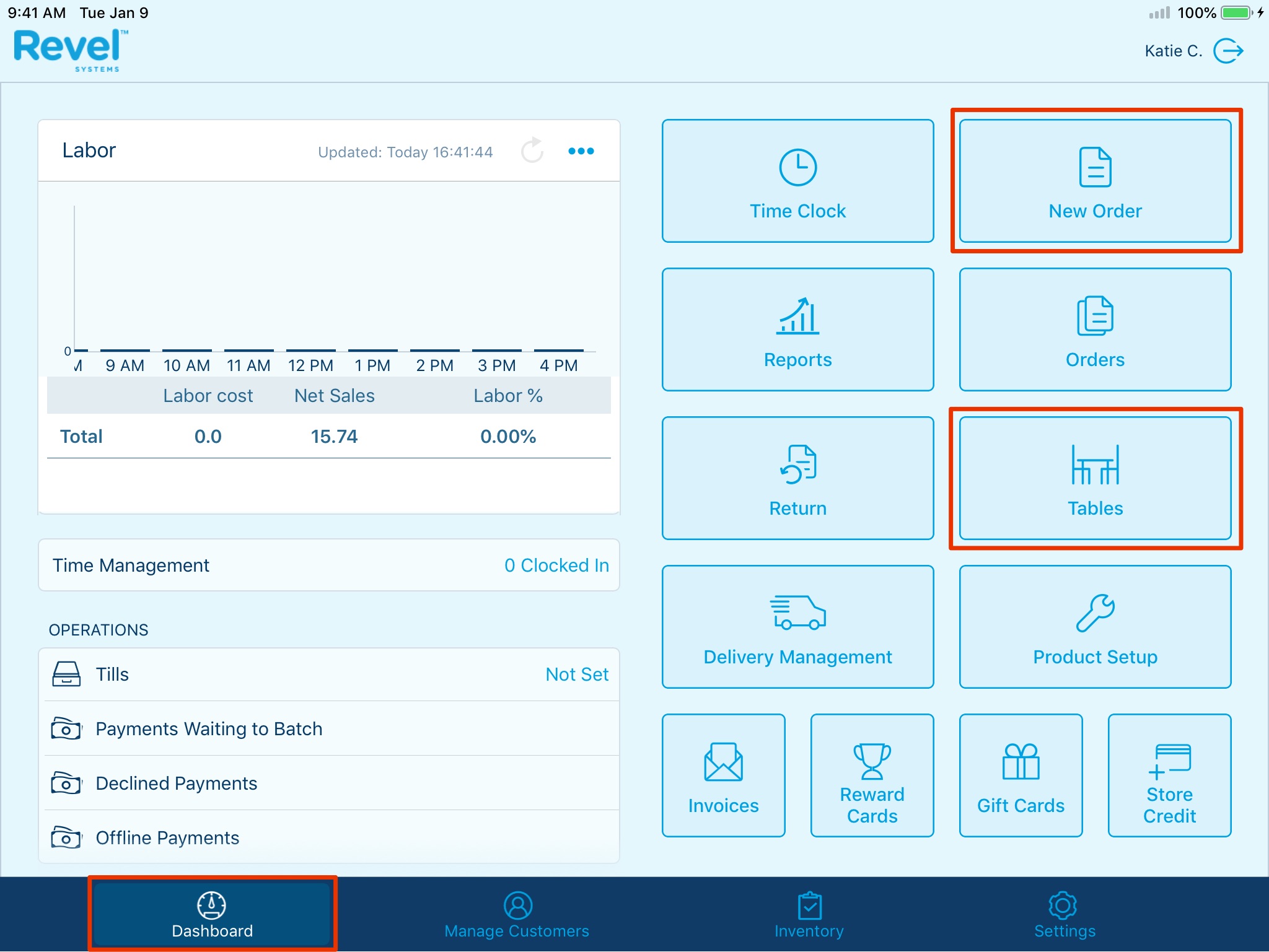Screen dimensions: 1269x952
Task: Refresh the Labor widget
Action: 532,151
